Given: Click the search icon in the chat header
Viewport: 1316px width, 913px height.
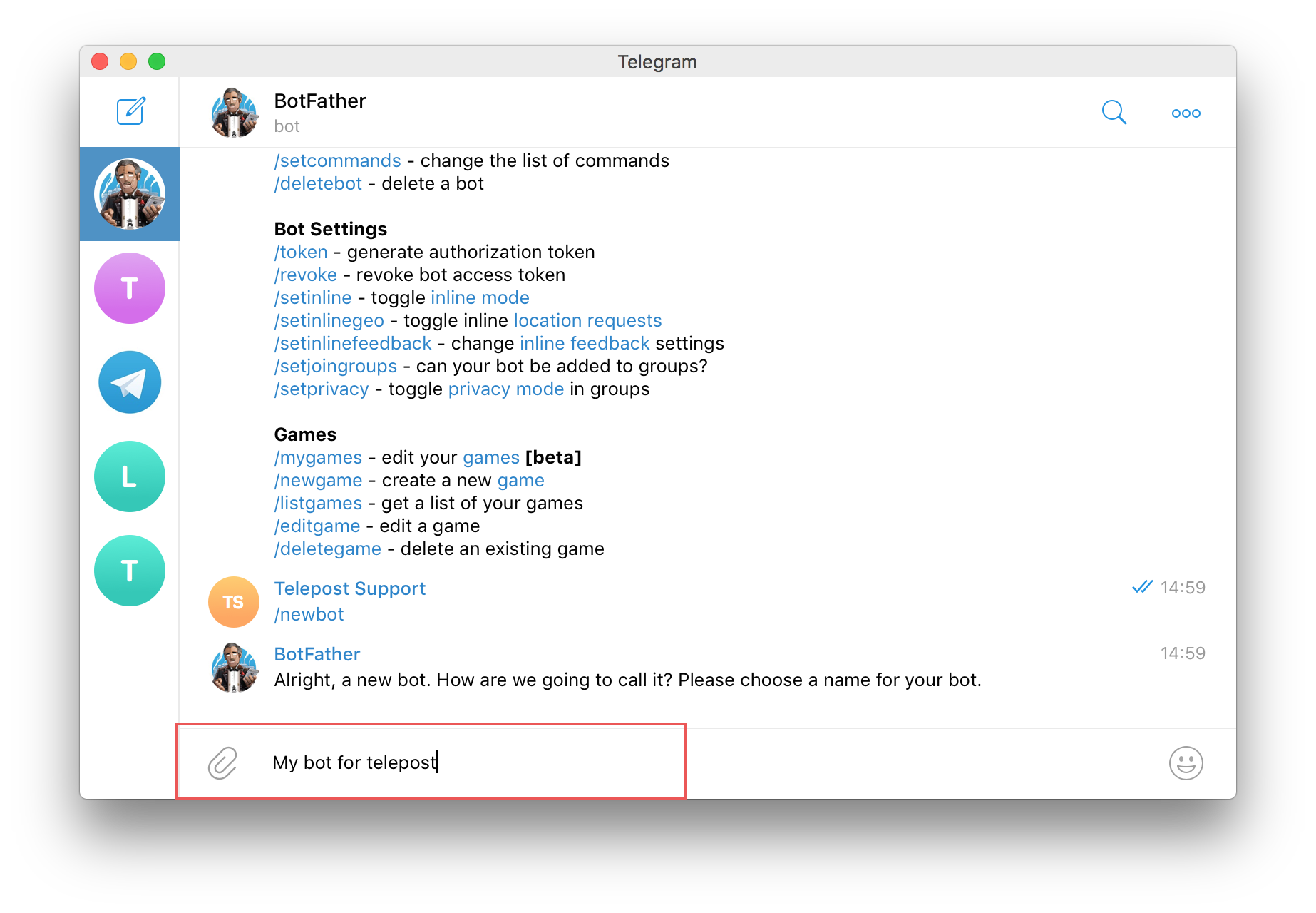Looking at the screenshot, I should 1114,112.
